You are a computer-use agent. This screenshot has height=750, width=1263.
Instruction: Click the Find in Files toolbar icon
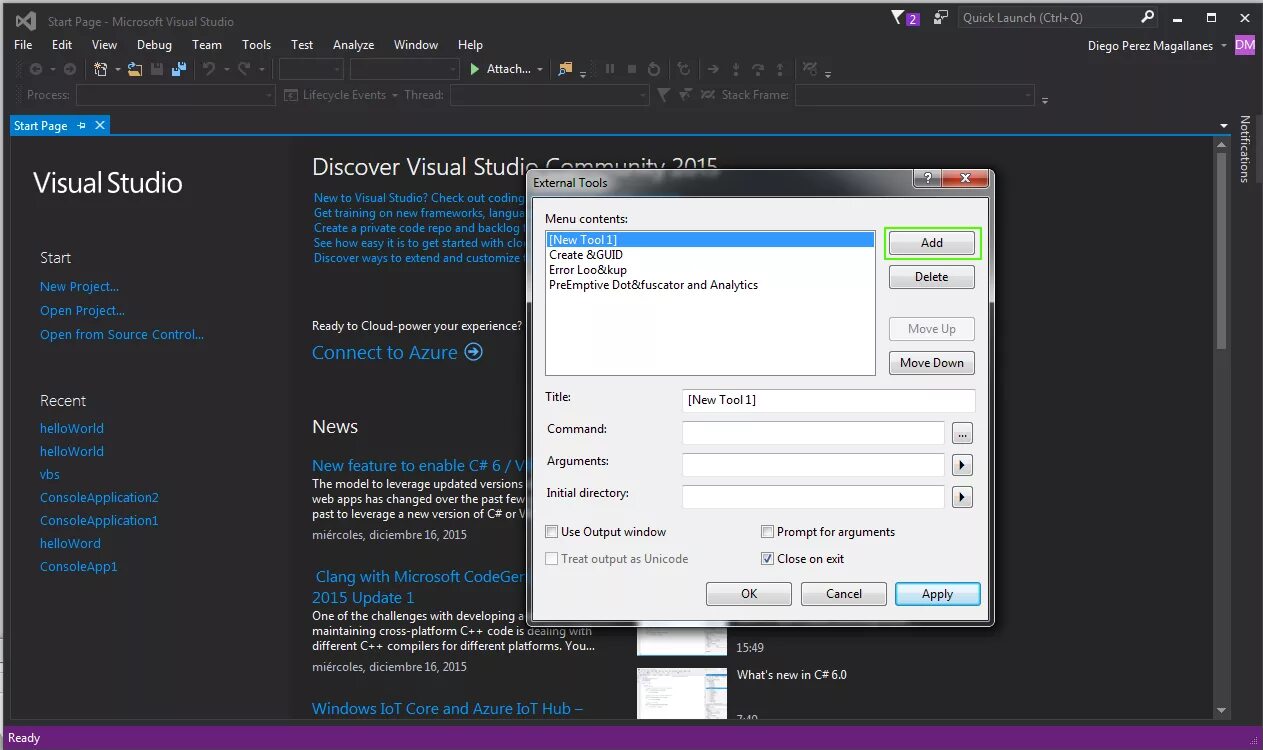tap(566, 69)
